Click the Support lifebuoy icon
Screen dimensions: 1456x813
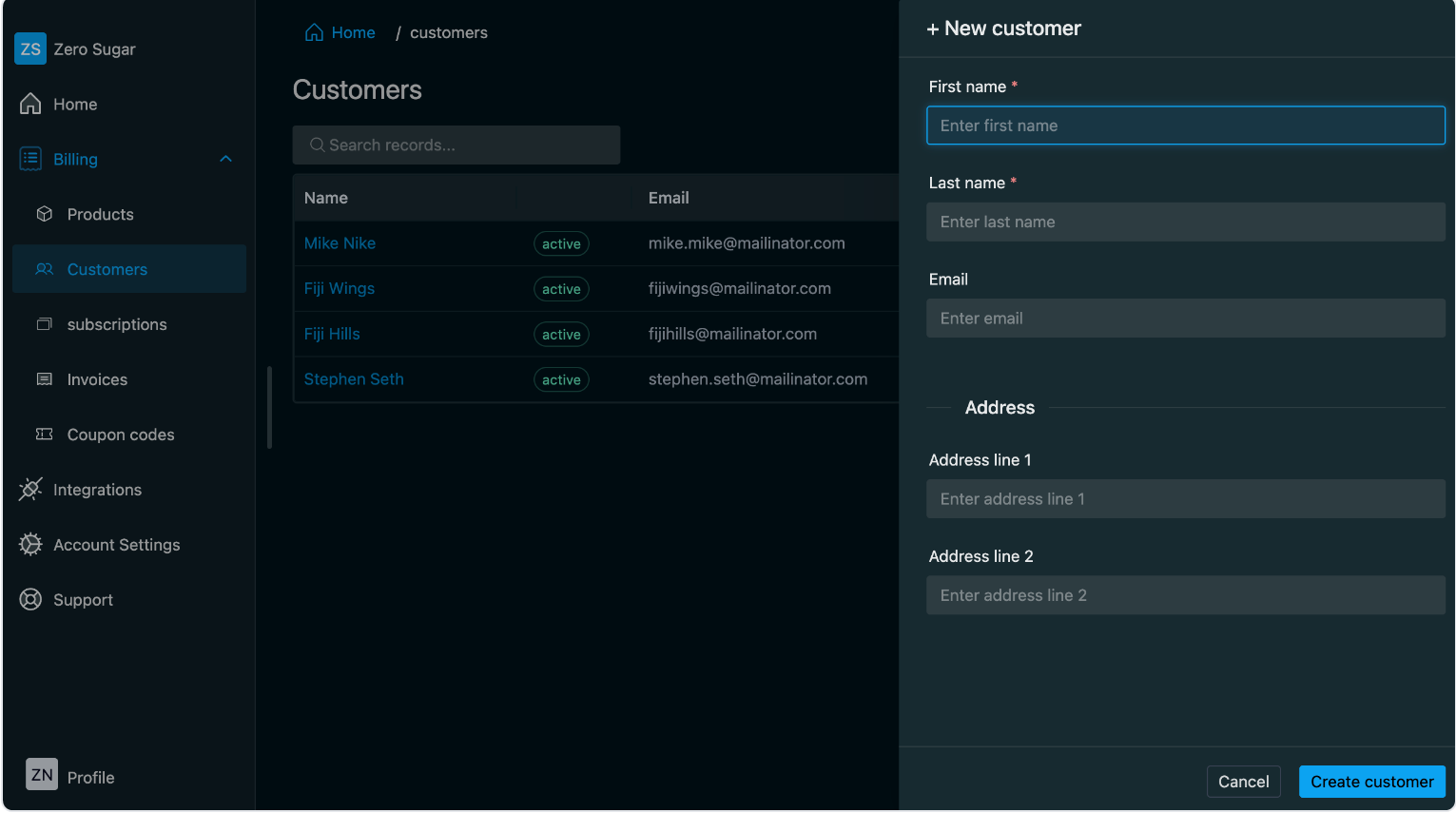30,600
